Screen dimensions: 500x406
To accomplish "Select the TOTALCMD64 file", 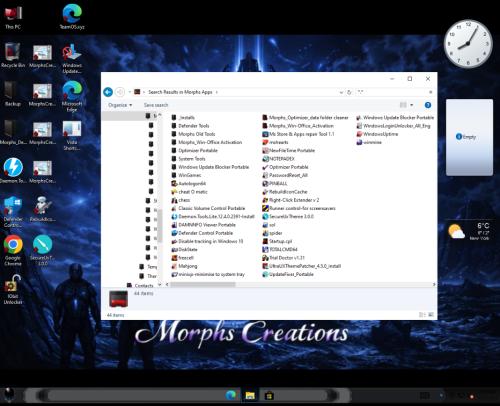I will pyautogui.click(x=280, y=249).
